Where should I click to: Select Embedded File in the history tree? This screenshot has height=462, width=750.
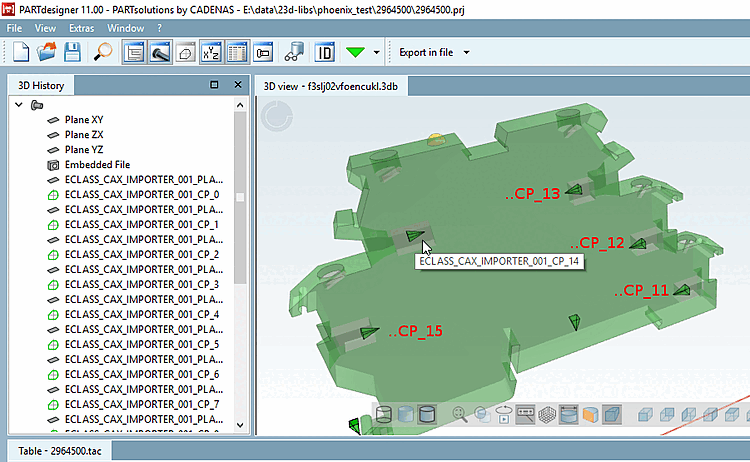[x=97, y=165]
